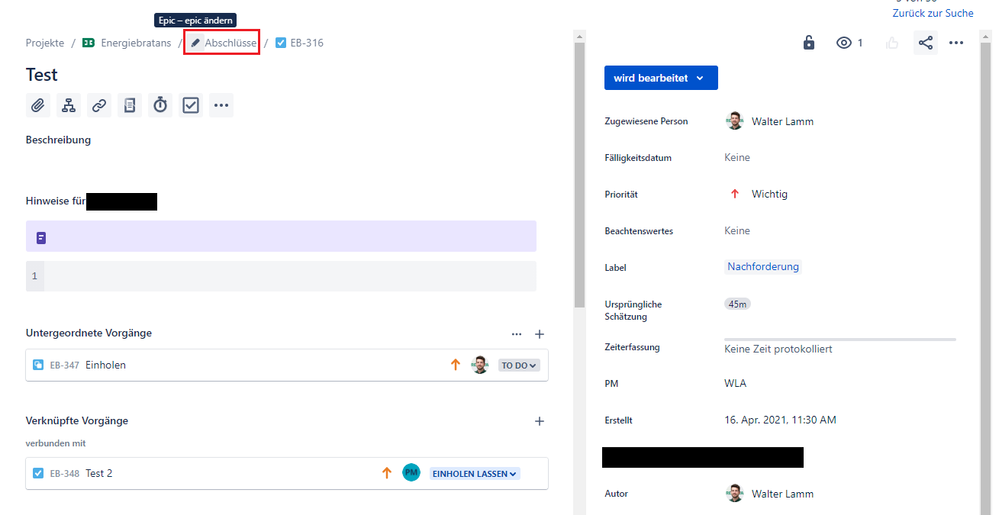Click the Keine value for Beachtenswertes
The height and width of the screenshot is (515, 999).
(737, 231)
